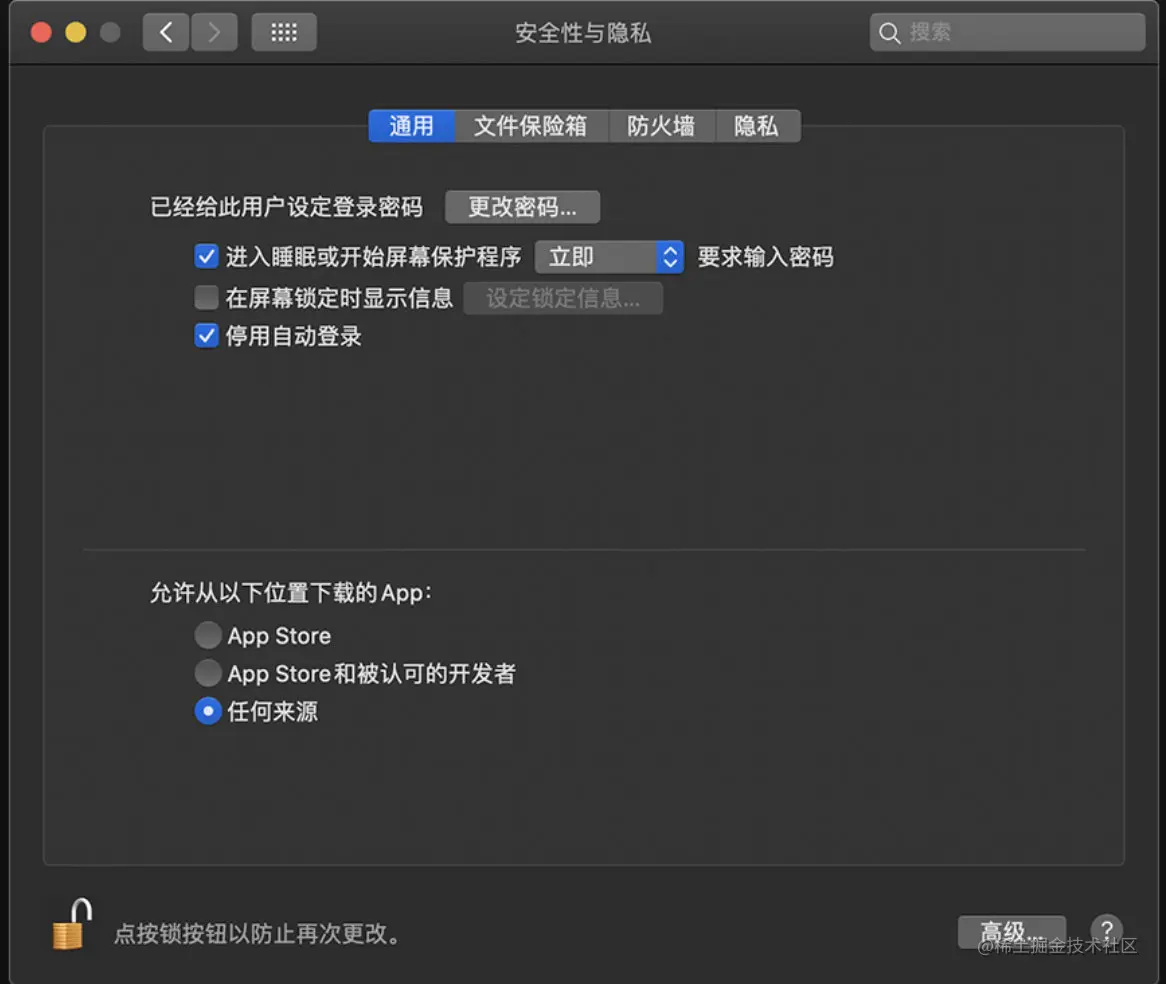Enable 在屏幕锁定时显示信息 checkbox
The image size is (1166, 984).
[x=206, y=297]
